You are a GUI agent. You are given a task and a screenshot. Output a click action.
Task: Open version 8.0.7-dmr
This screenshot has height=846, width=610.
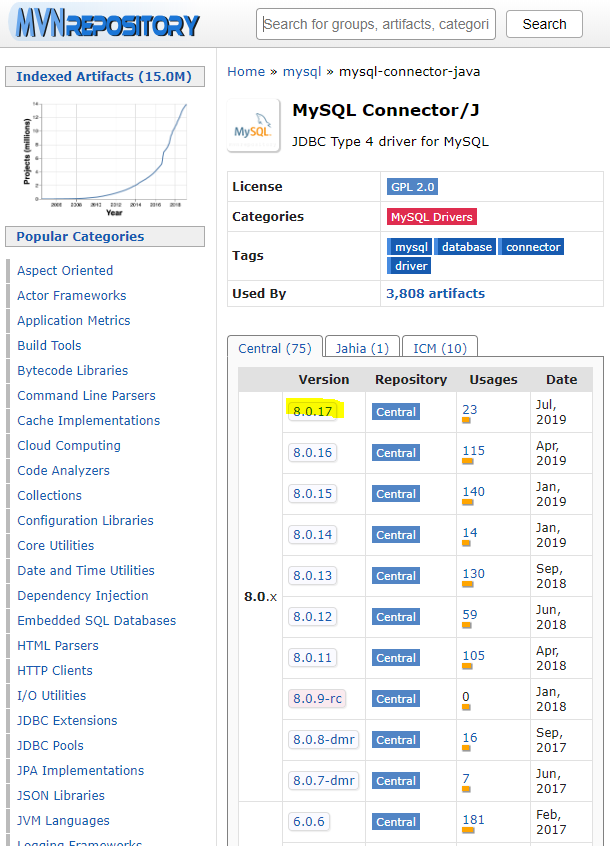[324, 781]
